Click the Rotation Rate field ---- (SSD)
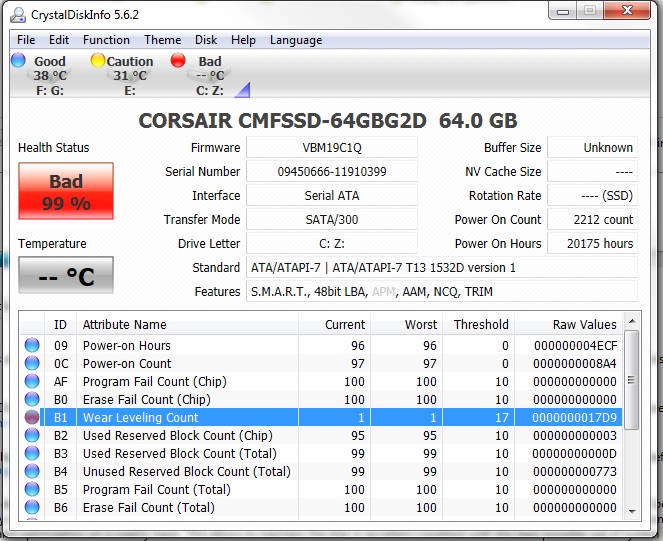Screen dimensions: 663x541 point(592,195)
